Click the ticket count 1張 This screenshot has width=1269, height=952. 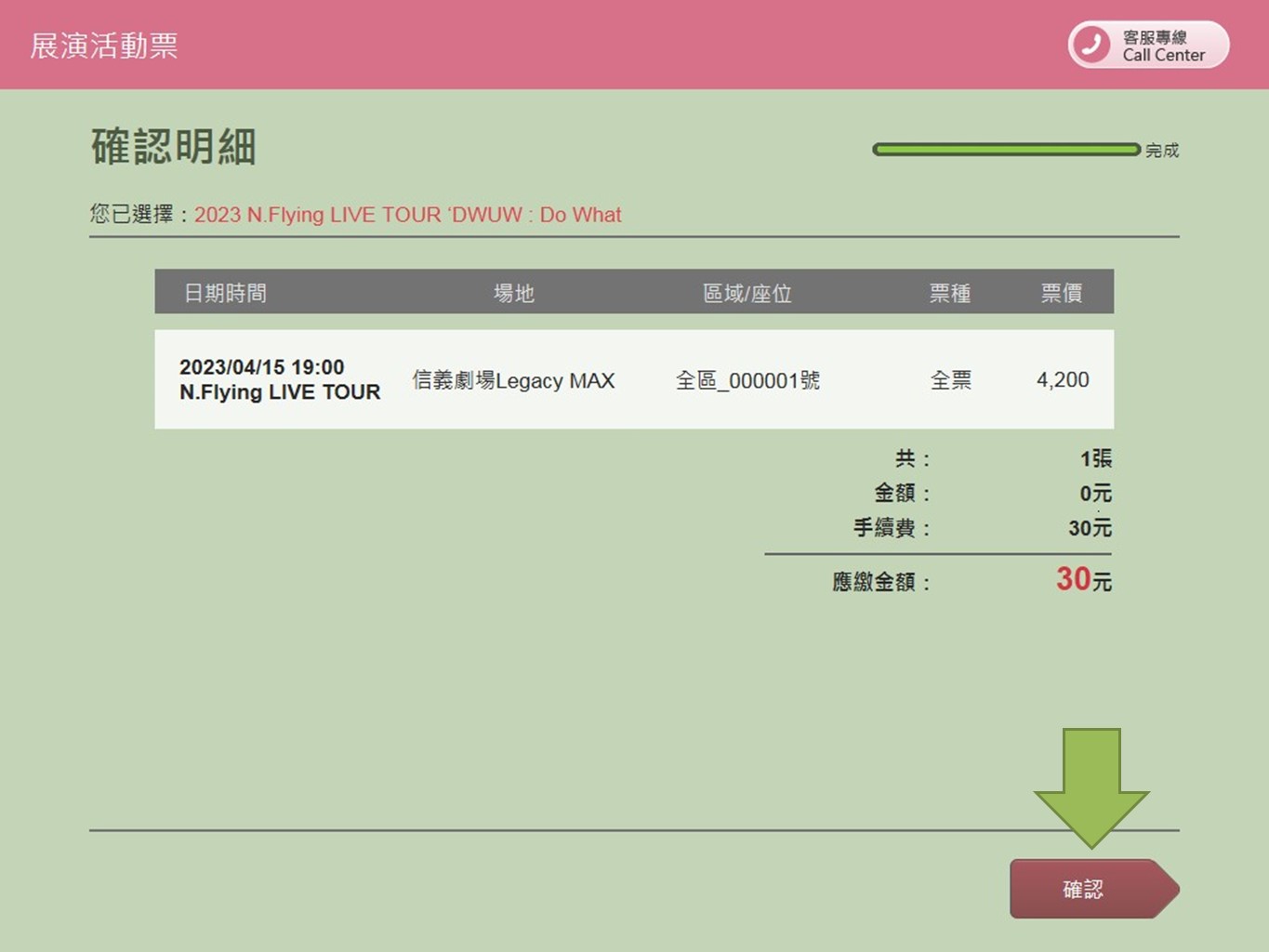point(1096,458)
